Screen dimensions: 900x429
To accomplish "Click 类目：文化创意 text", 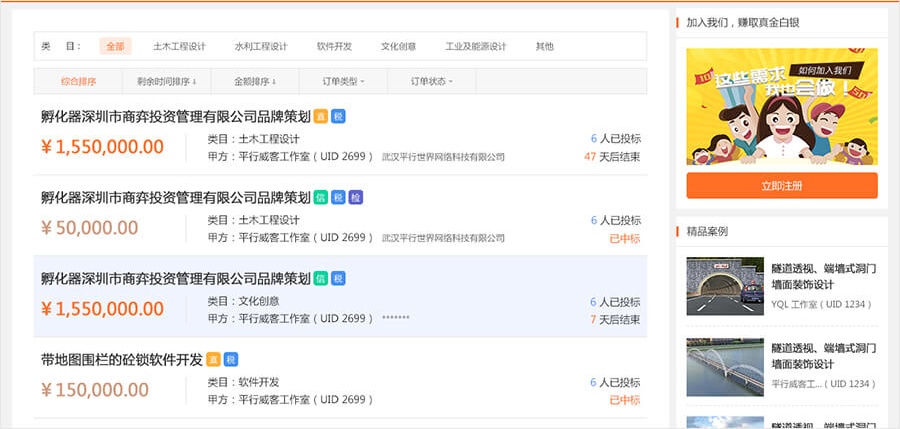I will tap(243, 301).
